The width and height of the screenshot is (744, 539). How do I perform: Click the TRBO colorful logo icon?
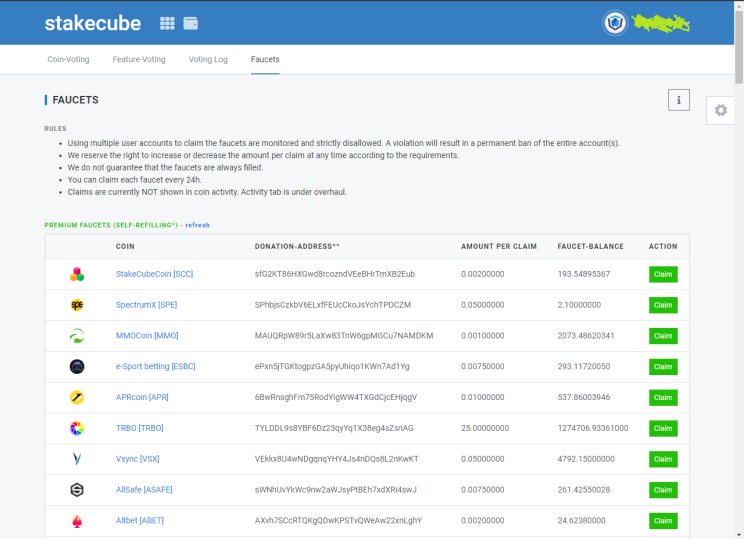(x=77, y=428)
